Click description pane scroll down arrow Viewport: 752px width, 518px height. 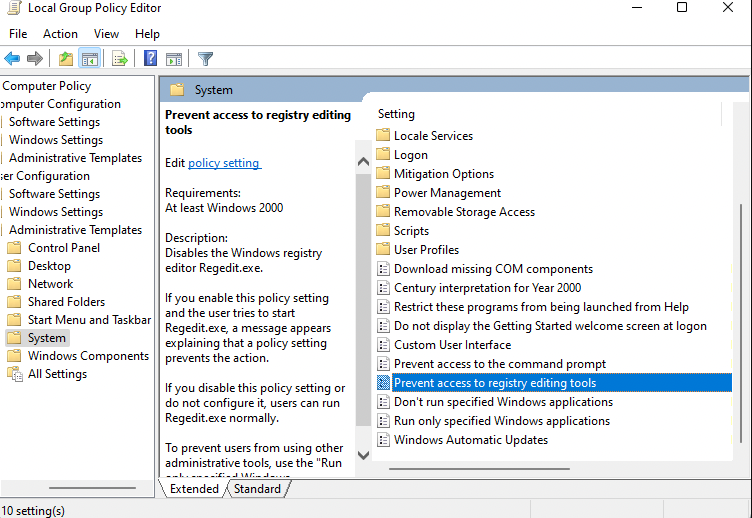pos(363,455)
